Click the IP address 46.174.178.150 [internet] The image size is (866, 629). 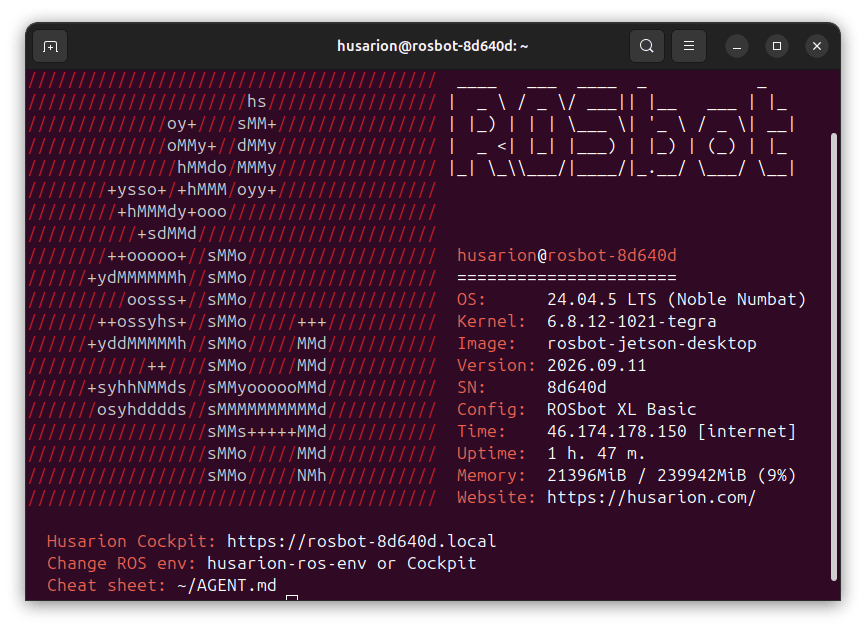(672, 431)
